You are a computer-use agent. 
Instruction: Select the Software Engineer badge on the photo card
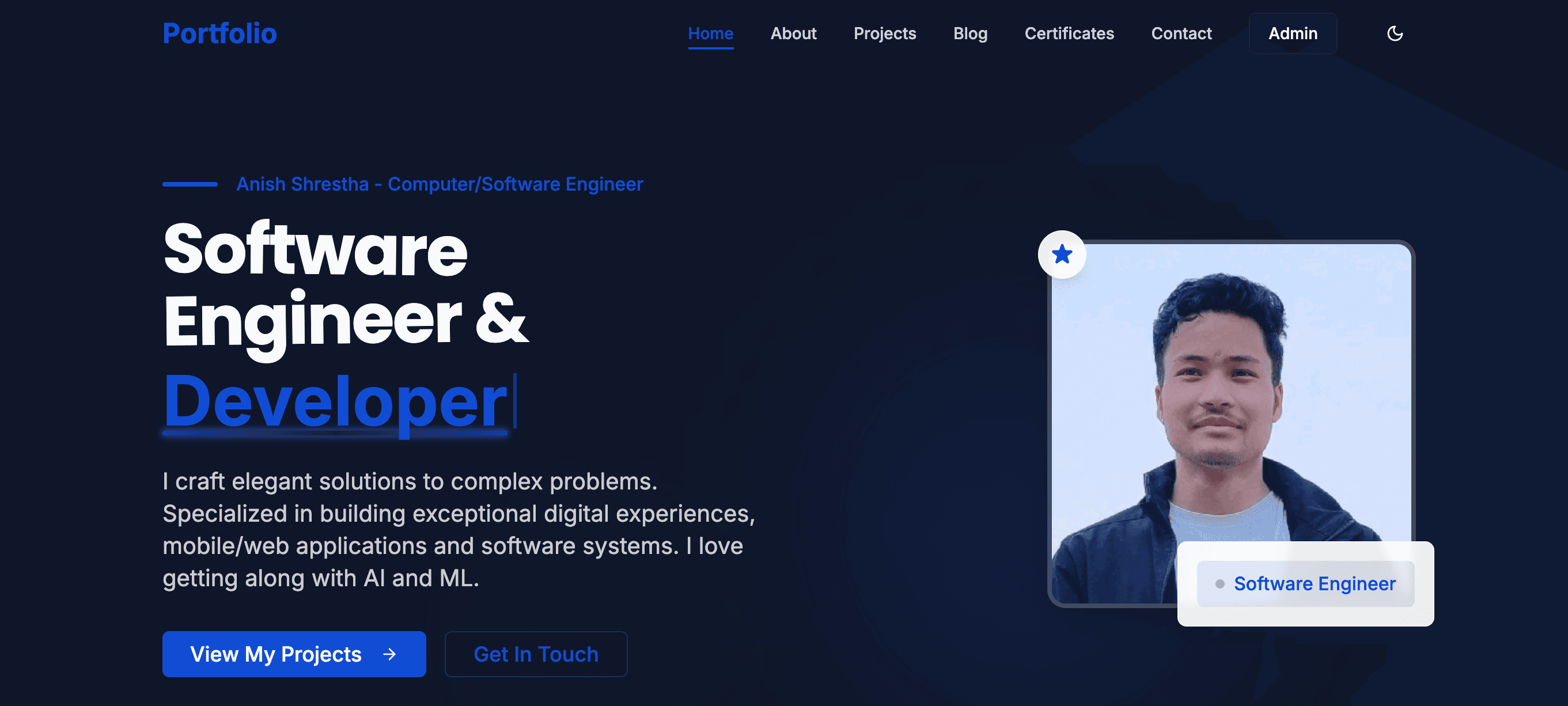pyautogui.click(x=1305, y=583)
